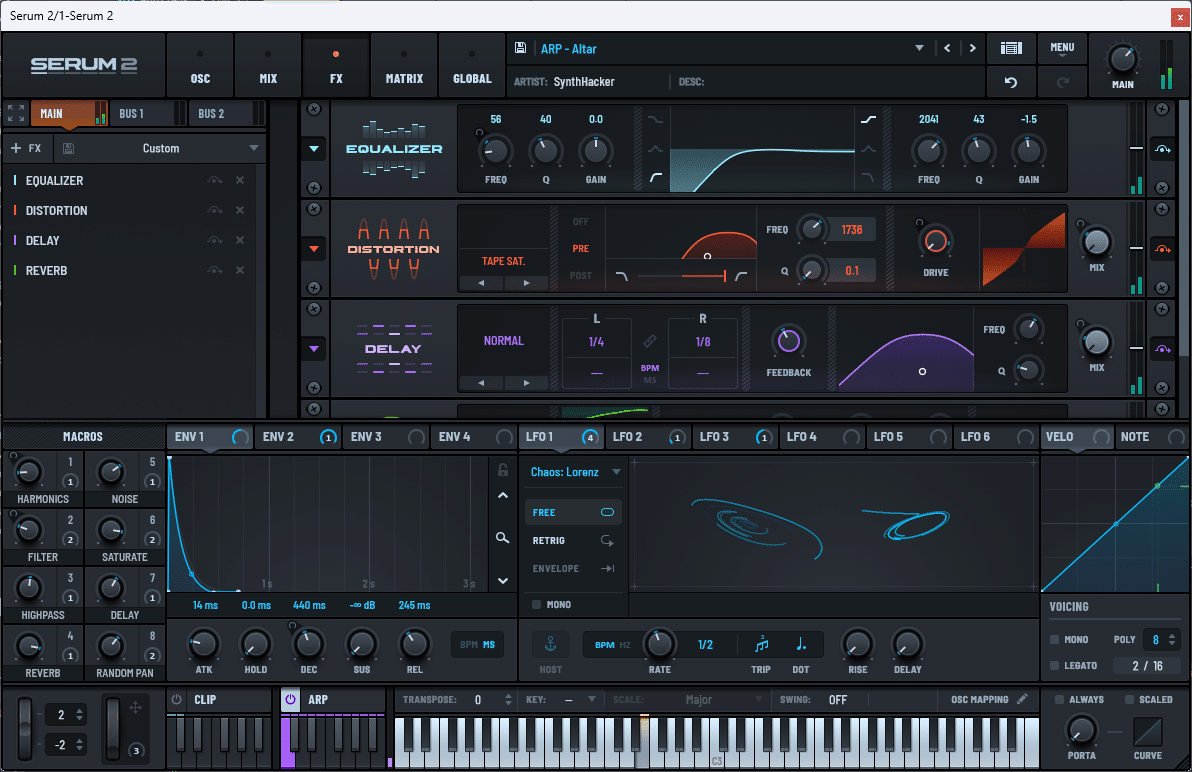The width and height of the screenshot is (1192, 772).
Task: Click the OSC Mapping pencil icon
Action: tap(1022, 699)
